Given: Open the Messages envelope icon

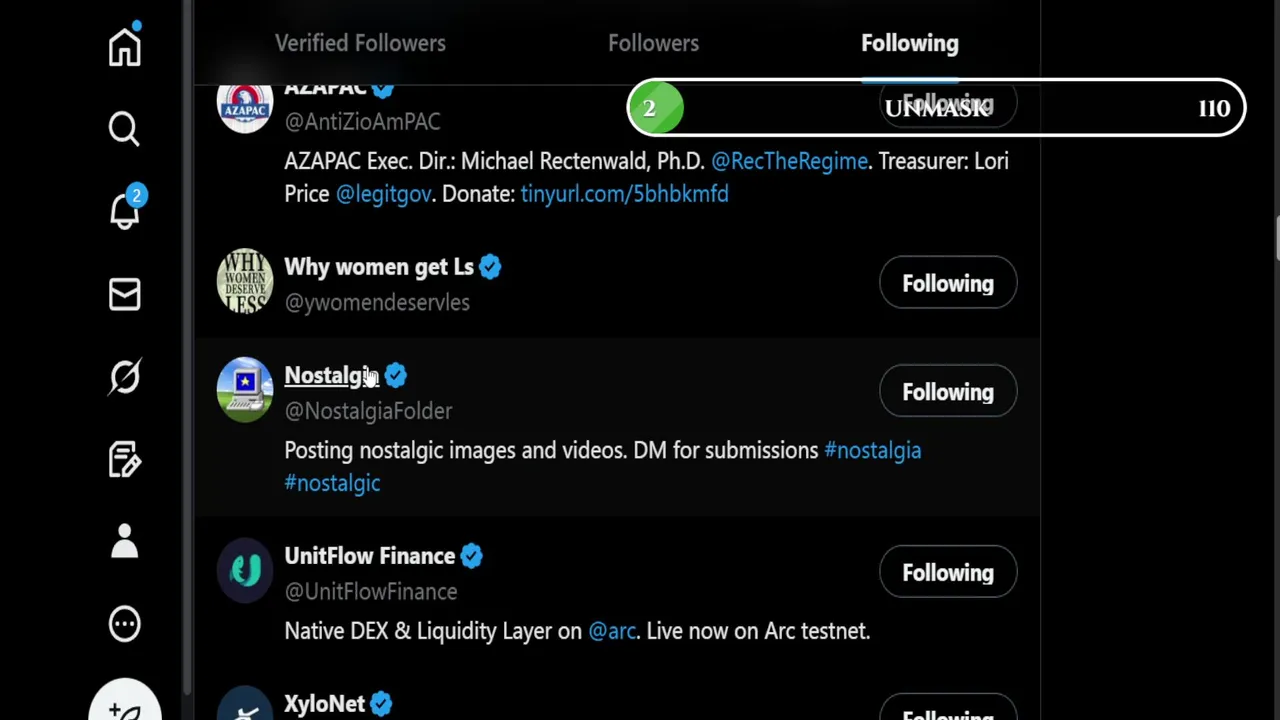Looking at the screenshot, I should (x=125, y=294).
